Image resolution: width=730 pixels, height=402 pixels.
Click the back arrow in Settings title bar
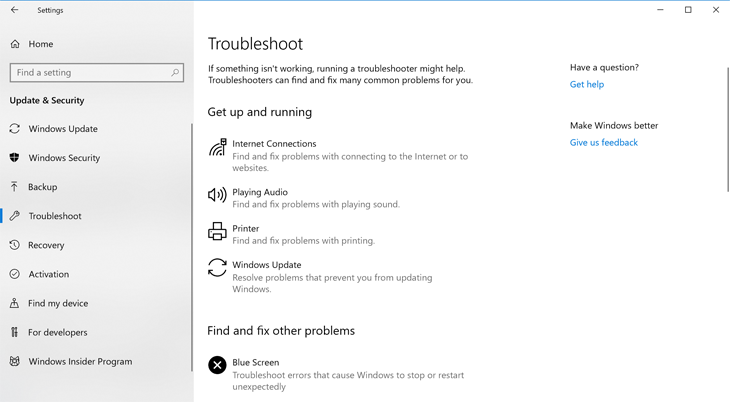[14, 10]
